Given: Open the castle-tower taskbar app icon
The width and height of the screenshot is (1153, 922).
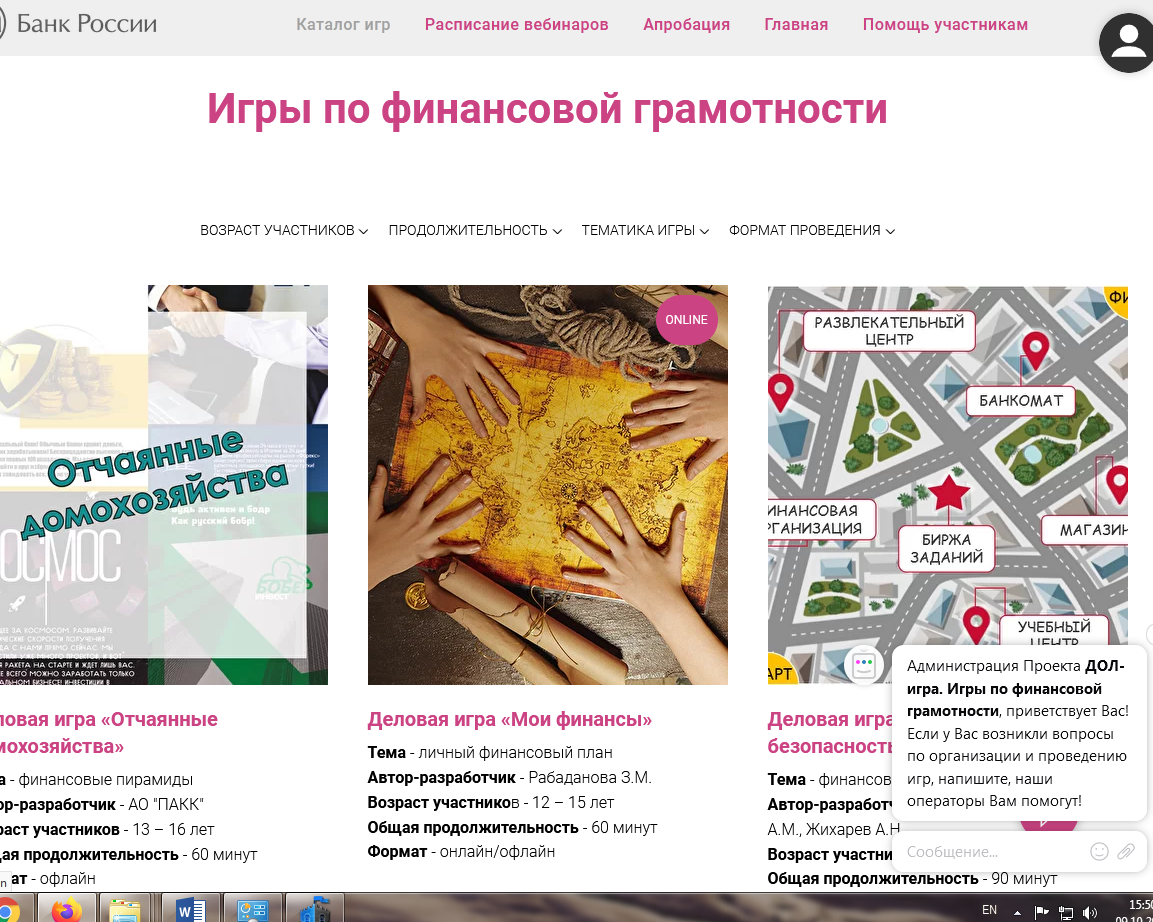Looking at the screenshot, I should [315, 911].
